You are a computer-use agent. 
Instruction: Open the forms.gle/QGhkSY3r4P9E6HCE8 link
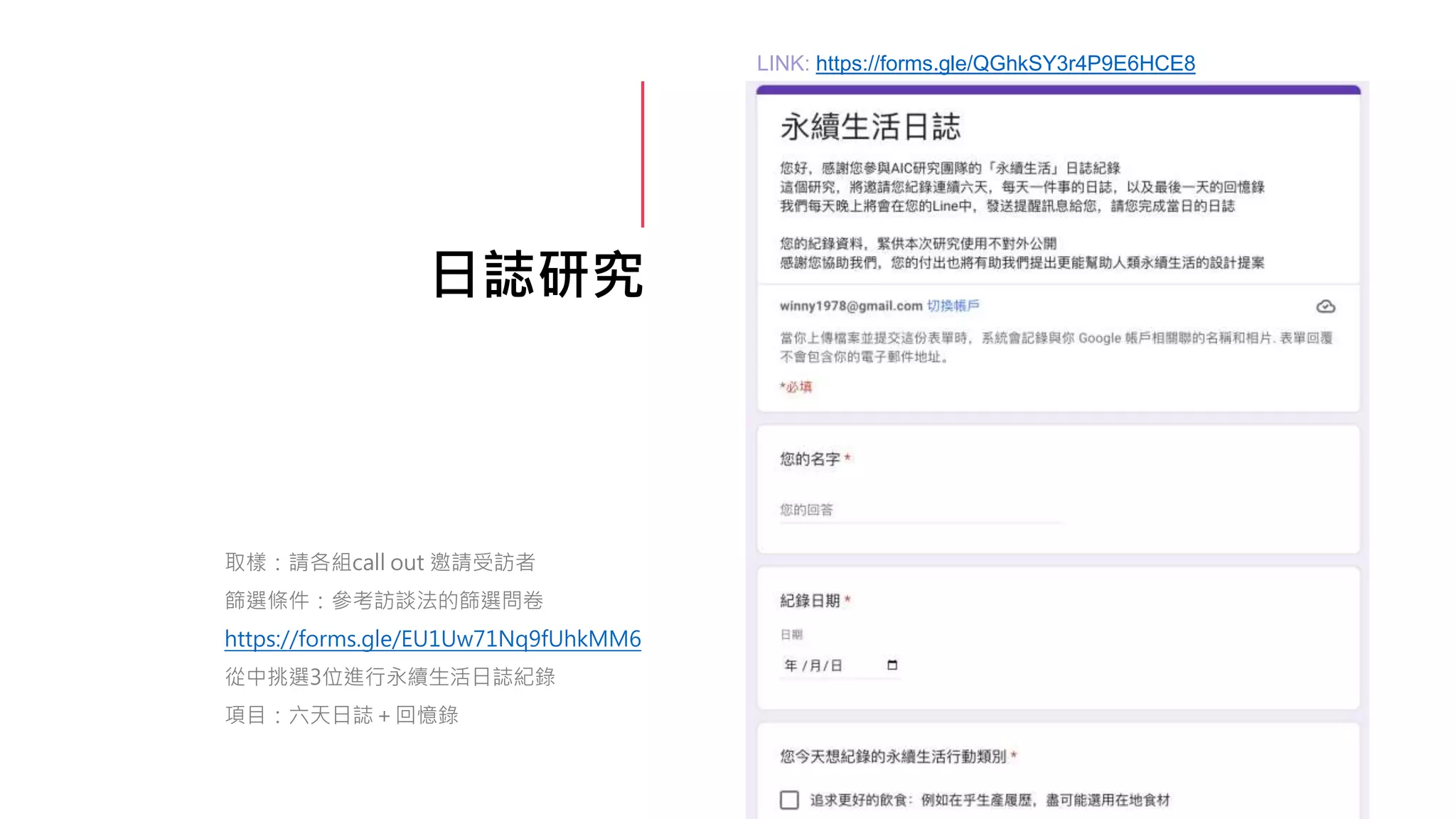coord(1005,63)
